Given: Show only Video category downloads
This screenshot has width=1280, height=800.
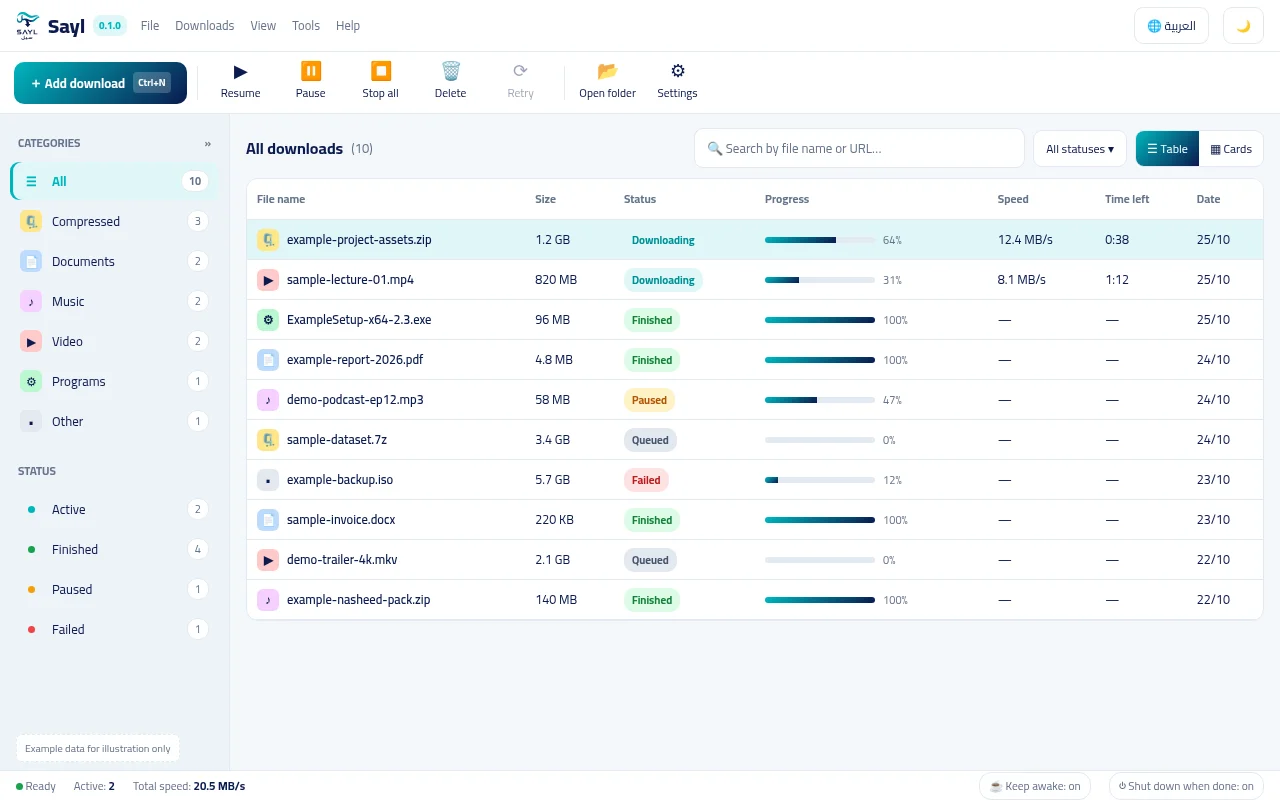Looking at the screenshot, I should click(x=114, y=342).
